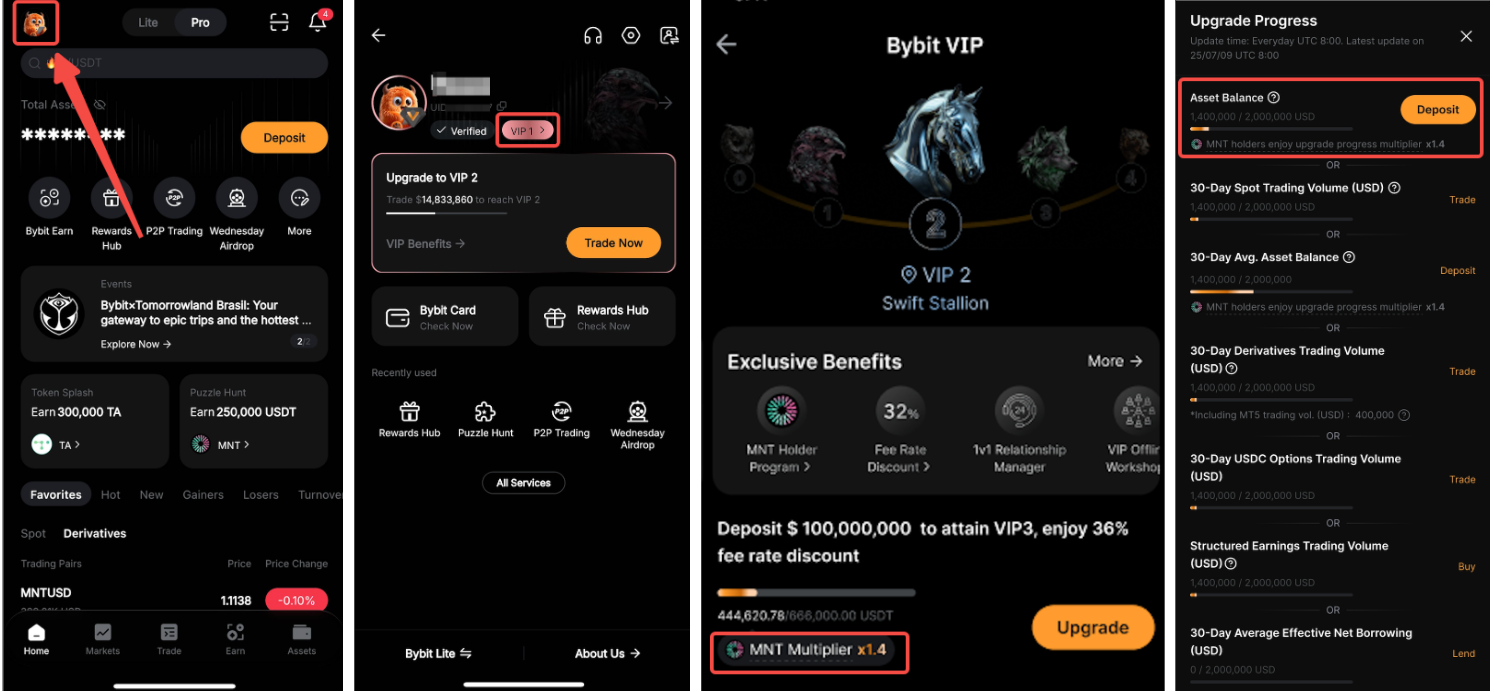This screenshot has width=1494, height=692.
Task: Open the MNT Holder Program icon
Action: [x=780, y=411]
